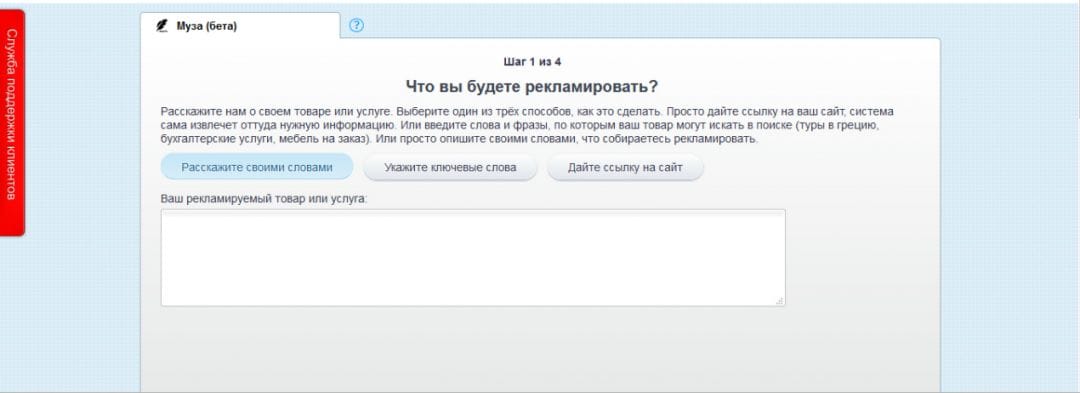Click the quill icon on Муза tab
The image size is (1080, 393).
[162, 26]
